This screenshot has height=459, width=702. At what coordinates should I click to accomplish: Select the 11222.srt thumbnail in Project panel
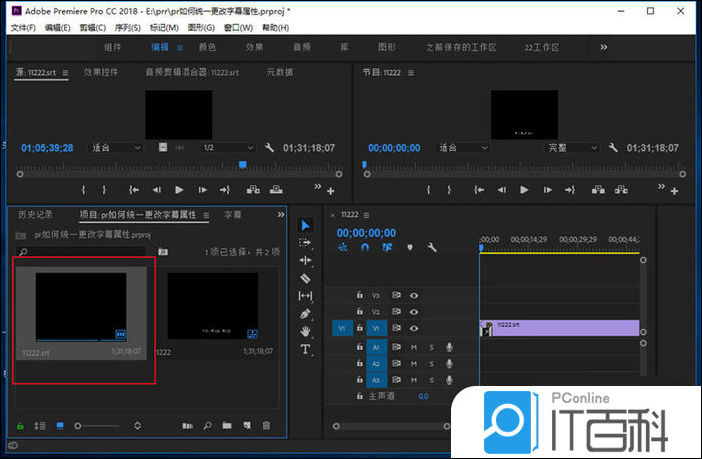tap(81, 309)
